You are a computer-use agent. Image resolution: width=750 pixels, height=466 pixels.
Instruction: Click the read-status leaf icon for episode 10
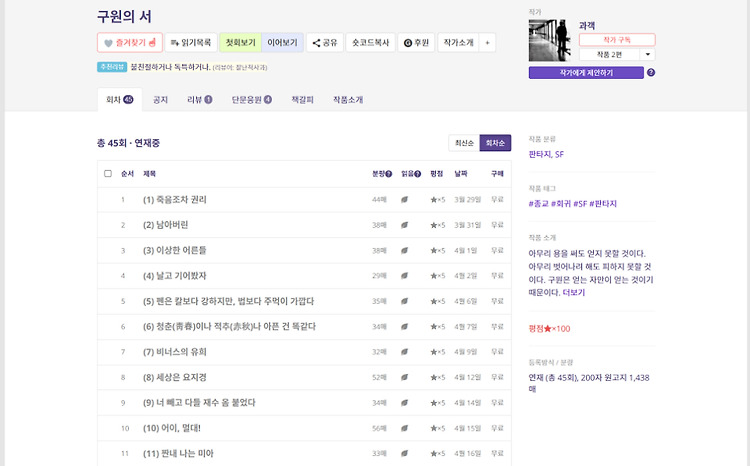tap(405, 428)
